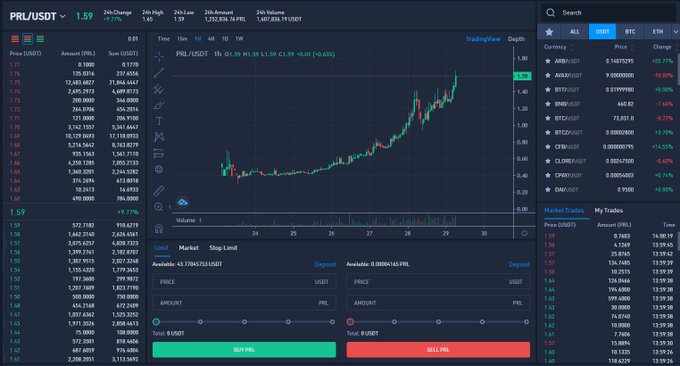Show both buy and sell orders view
680x366 pixels.
point(28,39)
